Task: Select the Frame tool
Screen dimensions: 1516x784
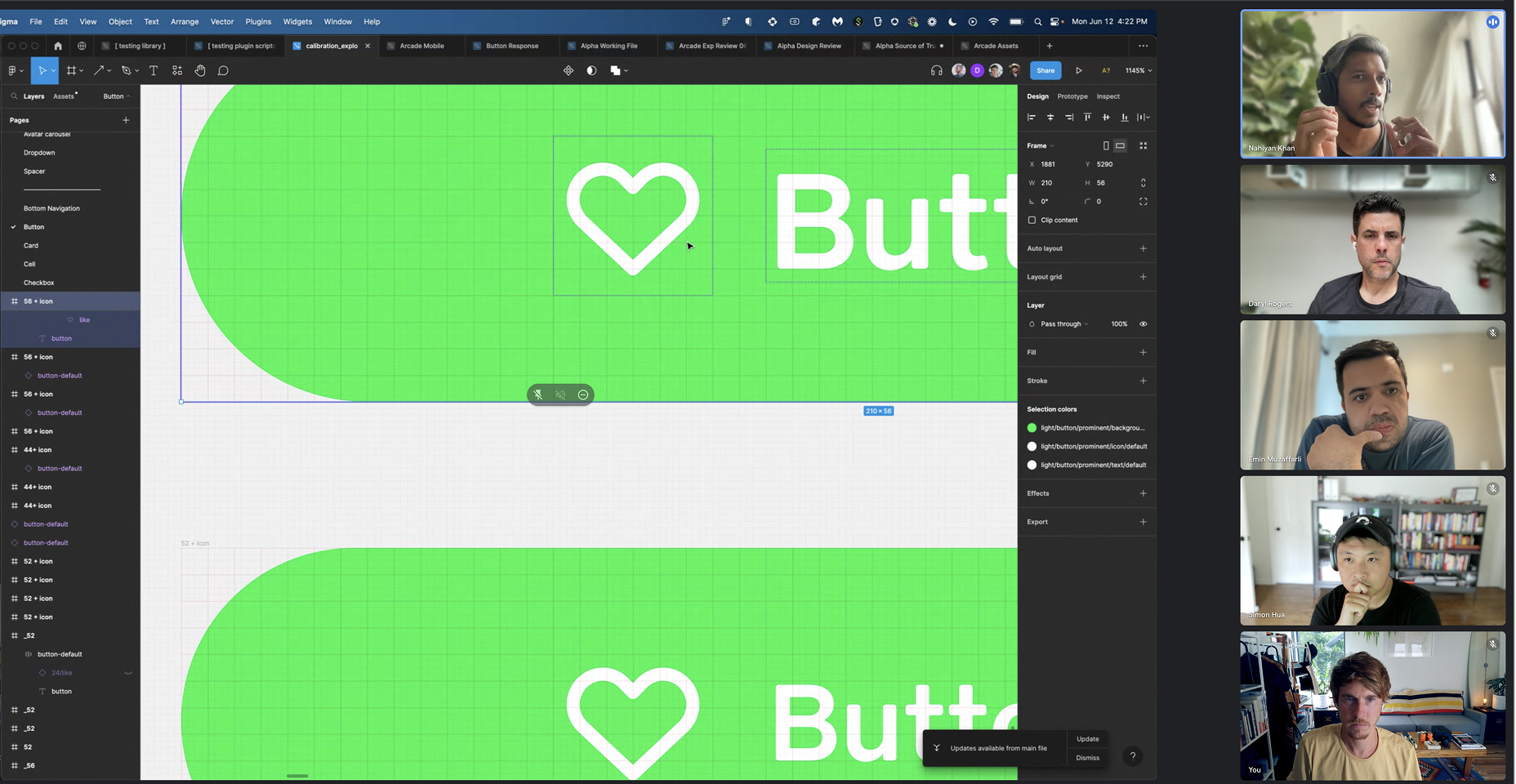Action: (x=71, y=71)
